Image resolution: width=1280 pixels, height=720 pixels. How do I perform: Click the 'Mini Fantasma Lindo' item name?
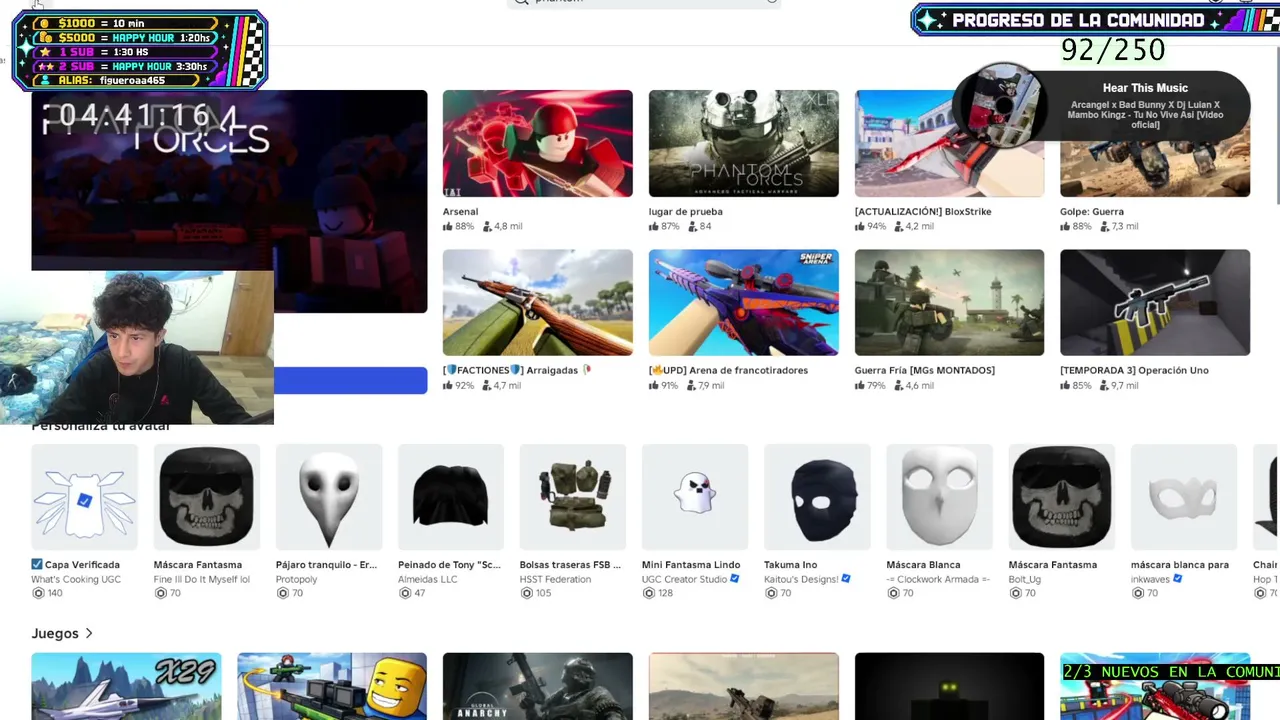coord(691,565)
